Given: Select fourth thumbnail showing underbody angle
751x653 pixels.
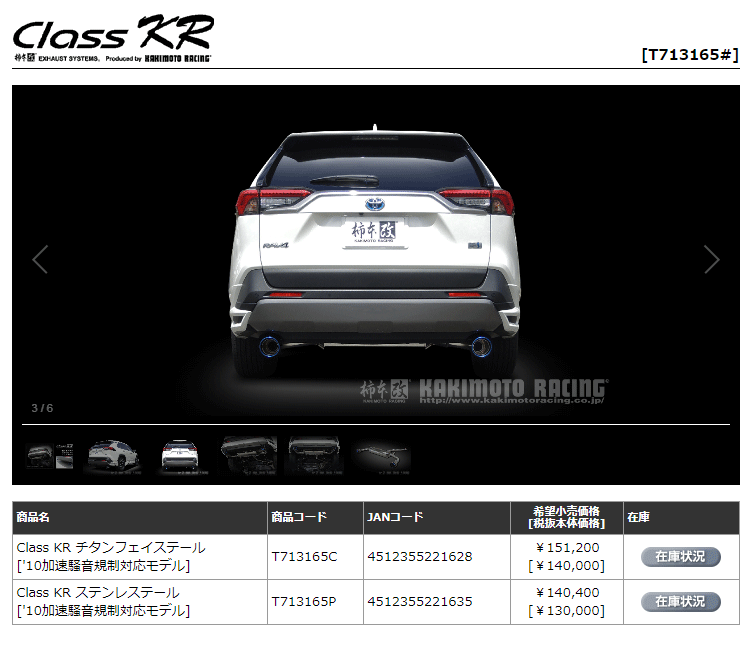Looking at the screenshot, I should point(248,455).
